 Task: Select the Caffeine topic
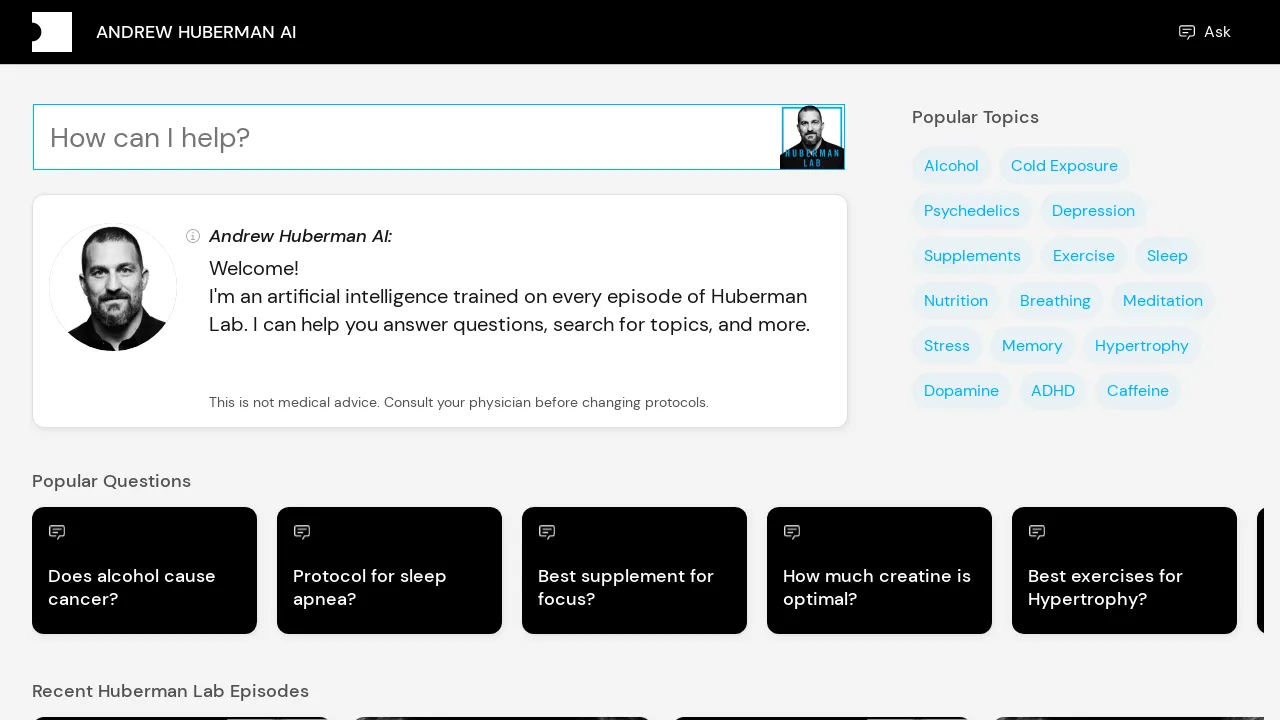point(1138,391)
